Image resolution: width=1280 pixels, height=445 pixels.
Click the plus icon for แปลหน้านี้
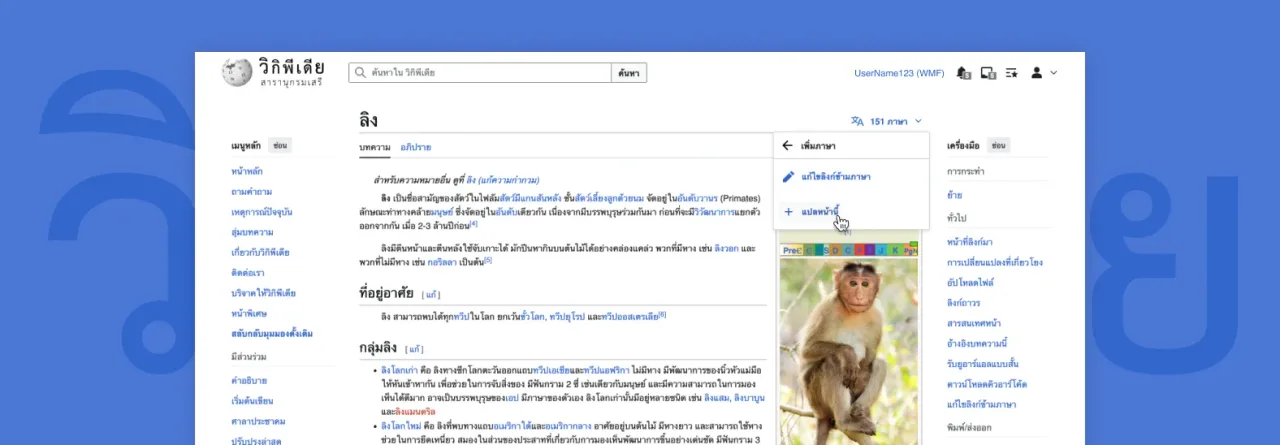pyautogui.click(x=788, y=212)
